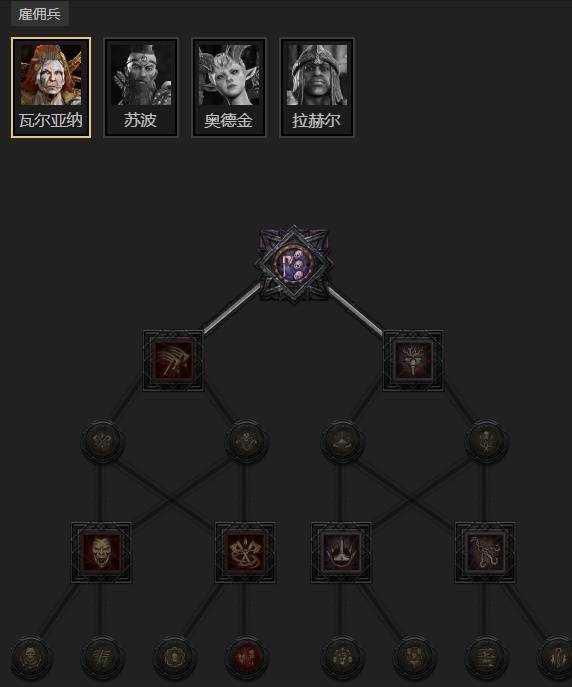Select the chain hook skill node
Screen dimensions: 572x687
485,552
